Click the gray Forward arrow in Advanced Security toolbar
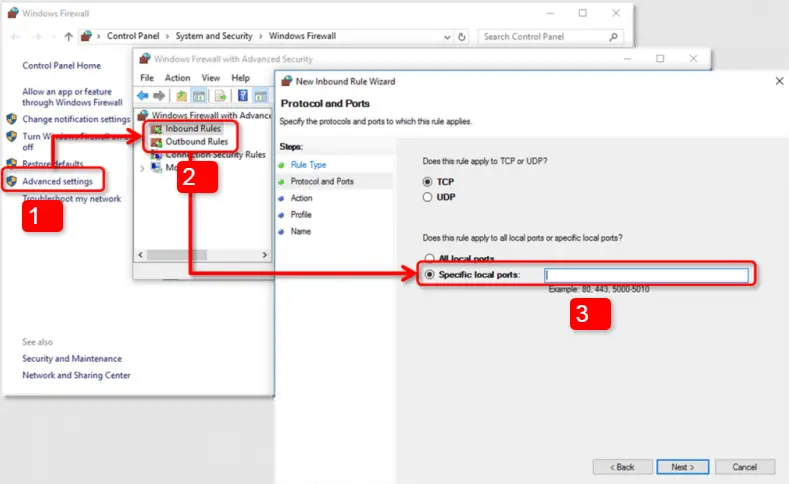 [x=159, y=95]
